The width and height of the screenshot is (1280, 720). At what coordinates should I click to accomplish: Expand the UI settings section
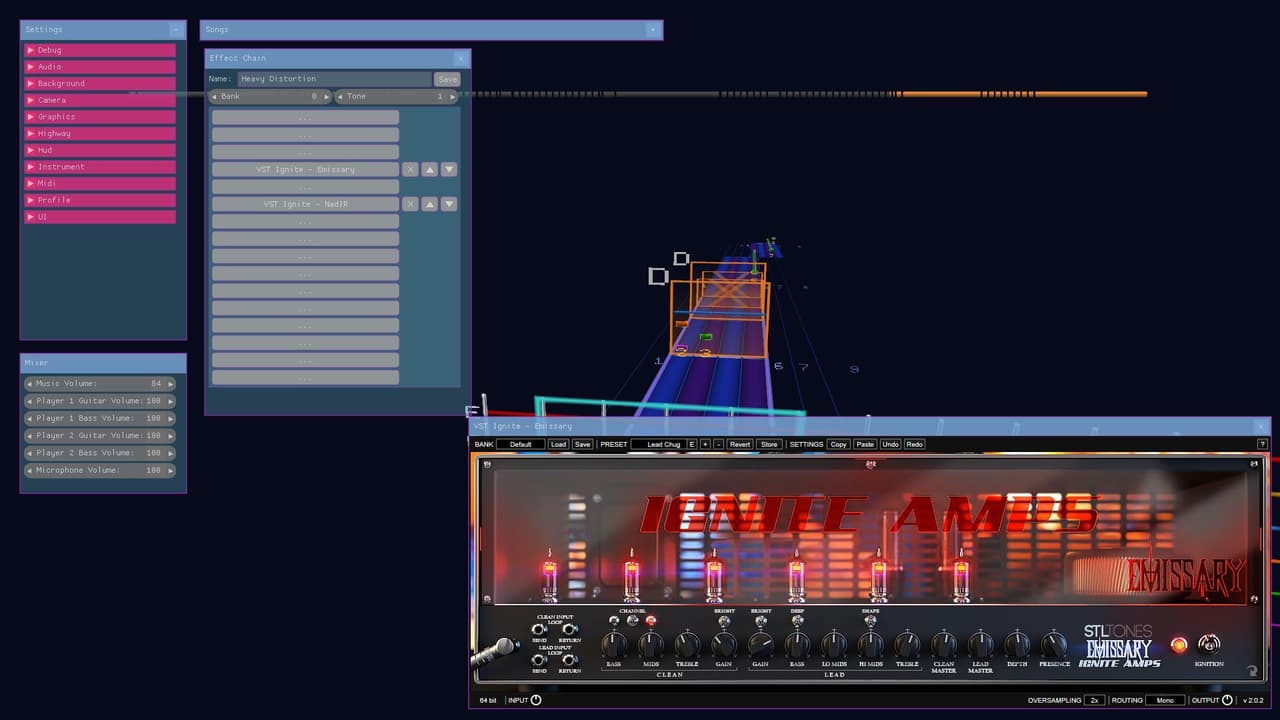click(x=100, y=217)
